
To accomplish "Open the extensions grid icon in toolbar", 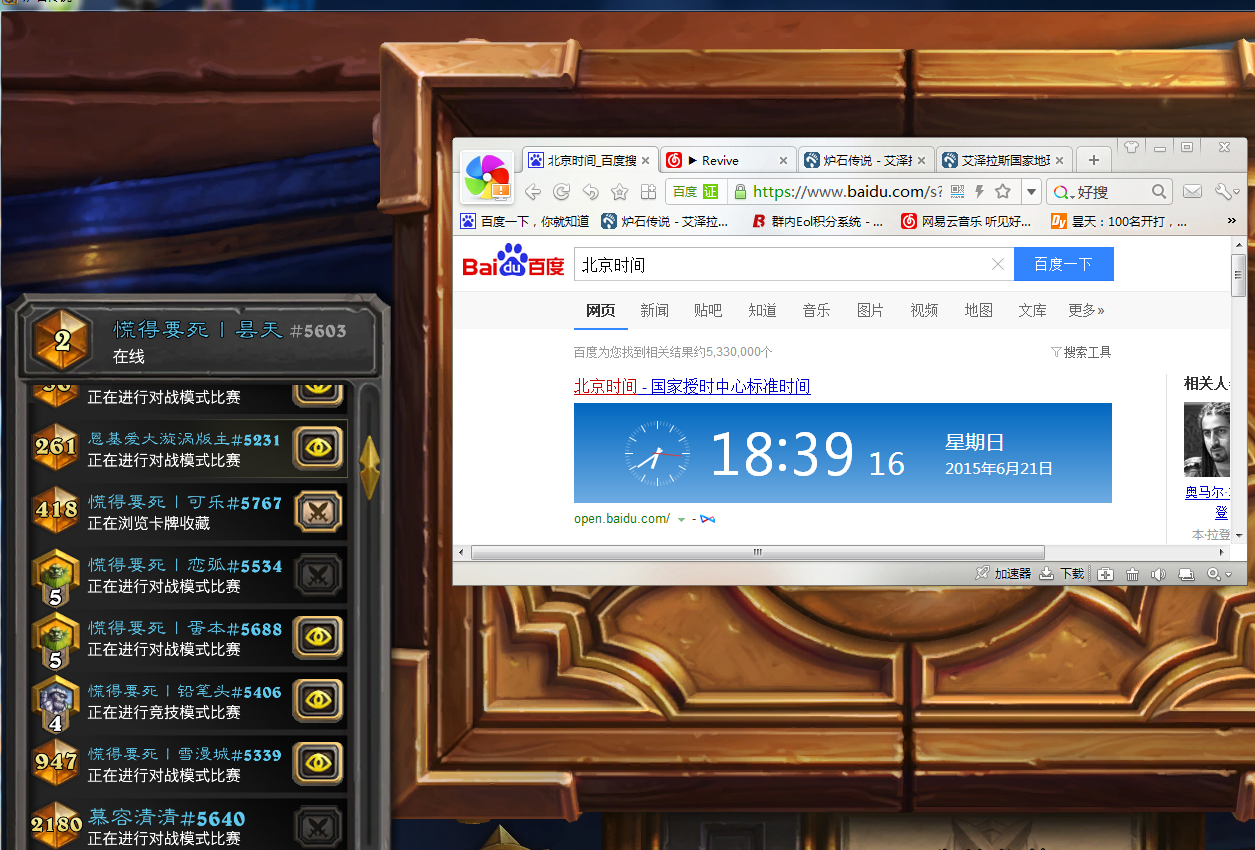I will (648, 192).
